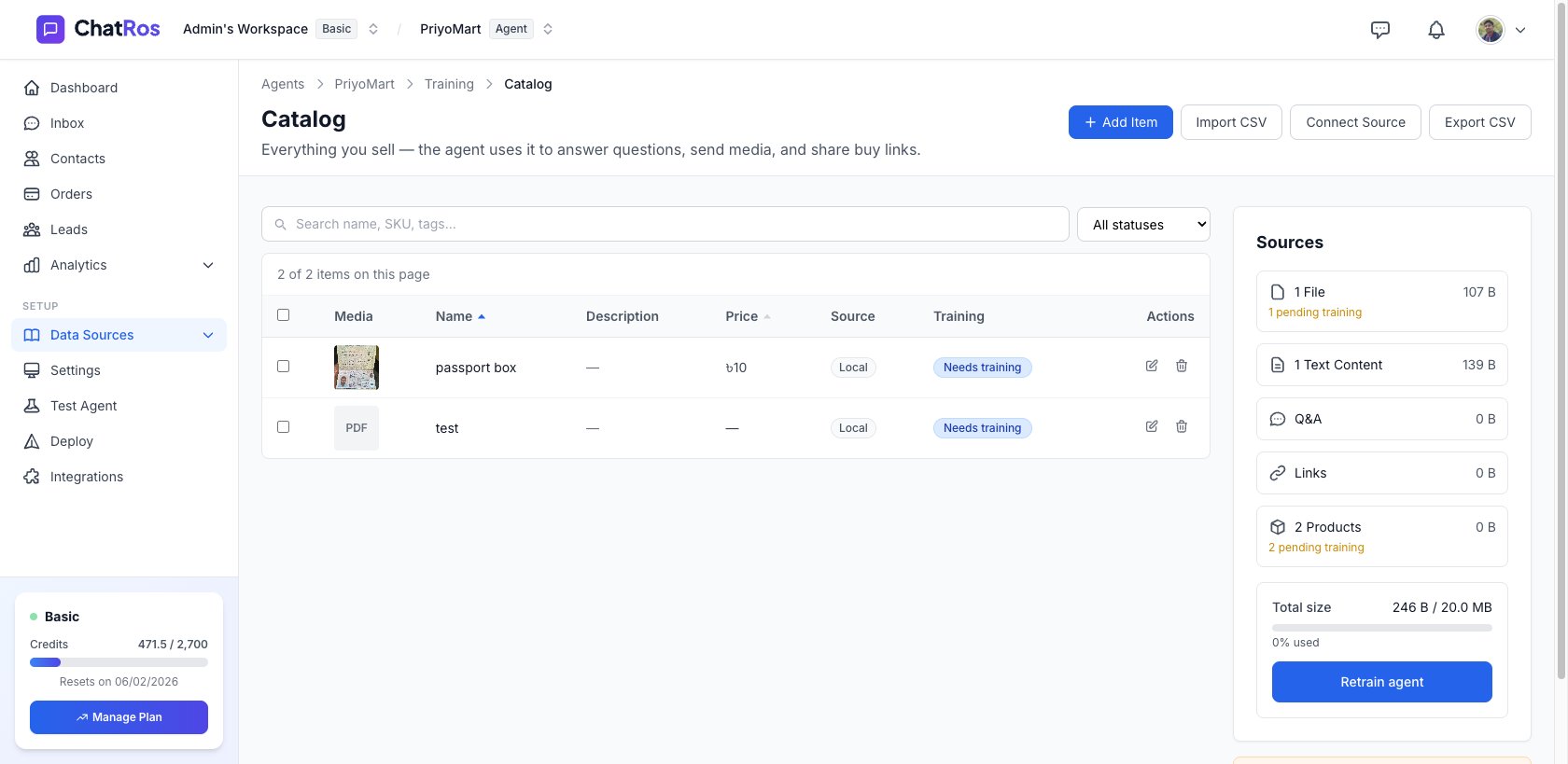The height and width of the screenshot is (764, 1568).
Task: Edit the passport box item
Action: click(1152, 366)
